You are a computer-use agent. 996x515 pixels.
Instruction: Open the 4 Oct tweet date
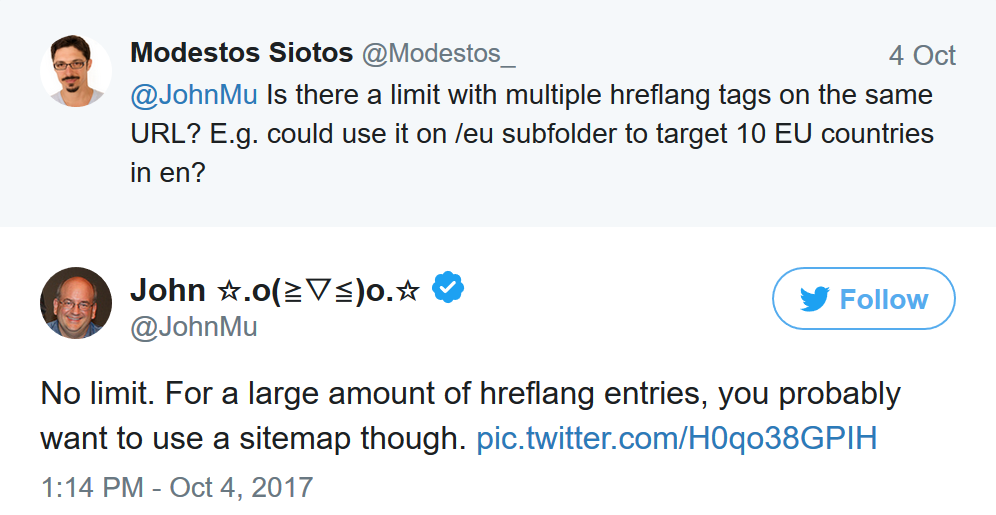click(x=922, y=56)
